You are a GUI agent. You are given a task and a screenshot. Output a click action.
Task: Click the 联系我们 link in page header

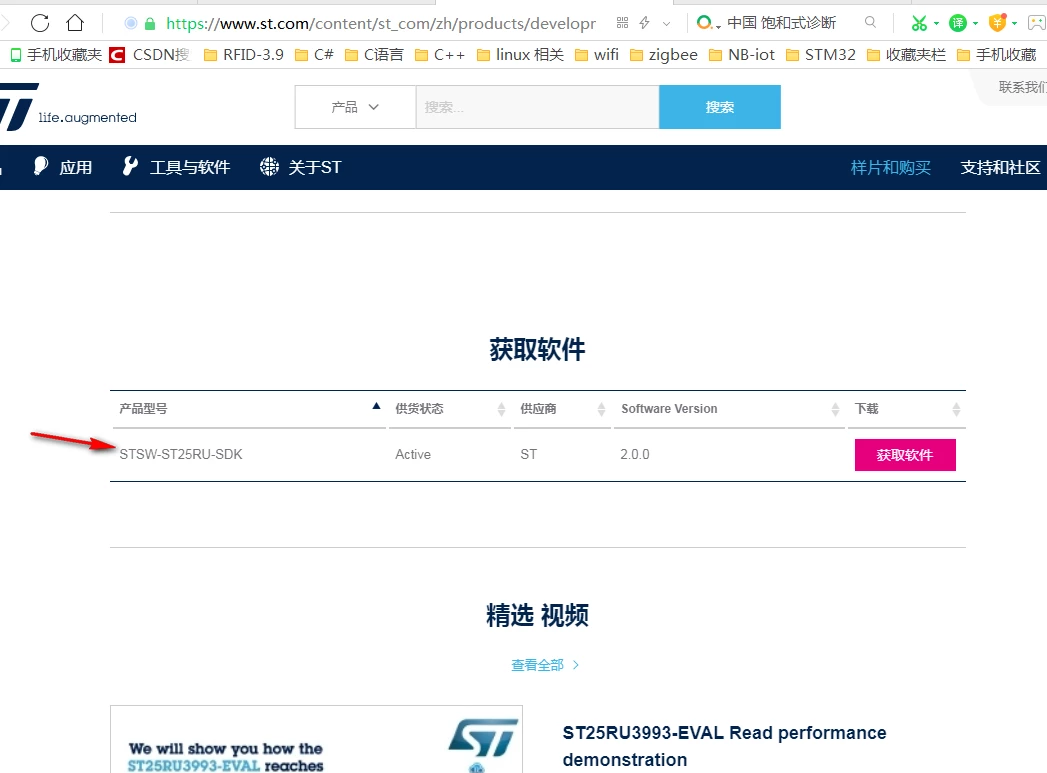[1022, 87]
